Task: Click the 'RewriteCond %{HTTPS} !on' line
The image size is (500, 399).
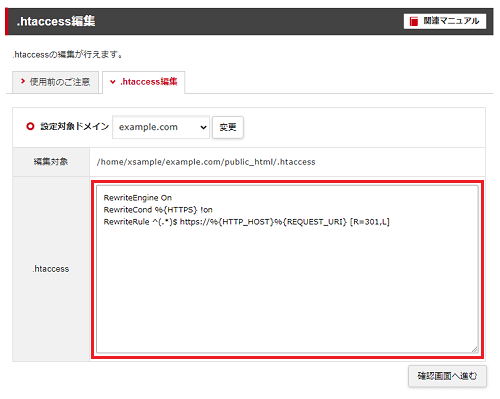Action: click(x=158, y=210)
